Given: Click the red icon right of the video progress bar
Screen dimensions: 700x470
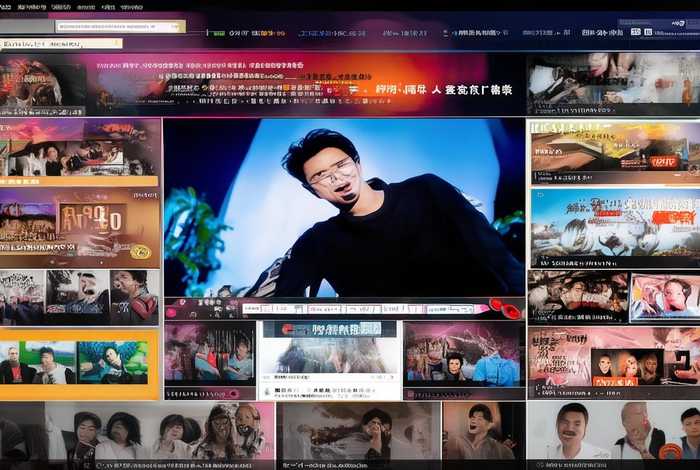Looking at the screenshot, I should point(505,309).
